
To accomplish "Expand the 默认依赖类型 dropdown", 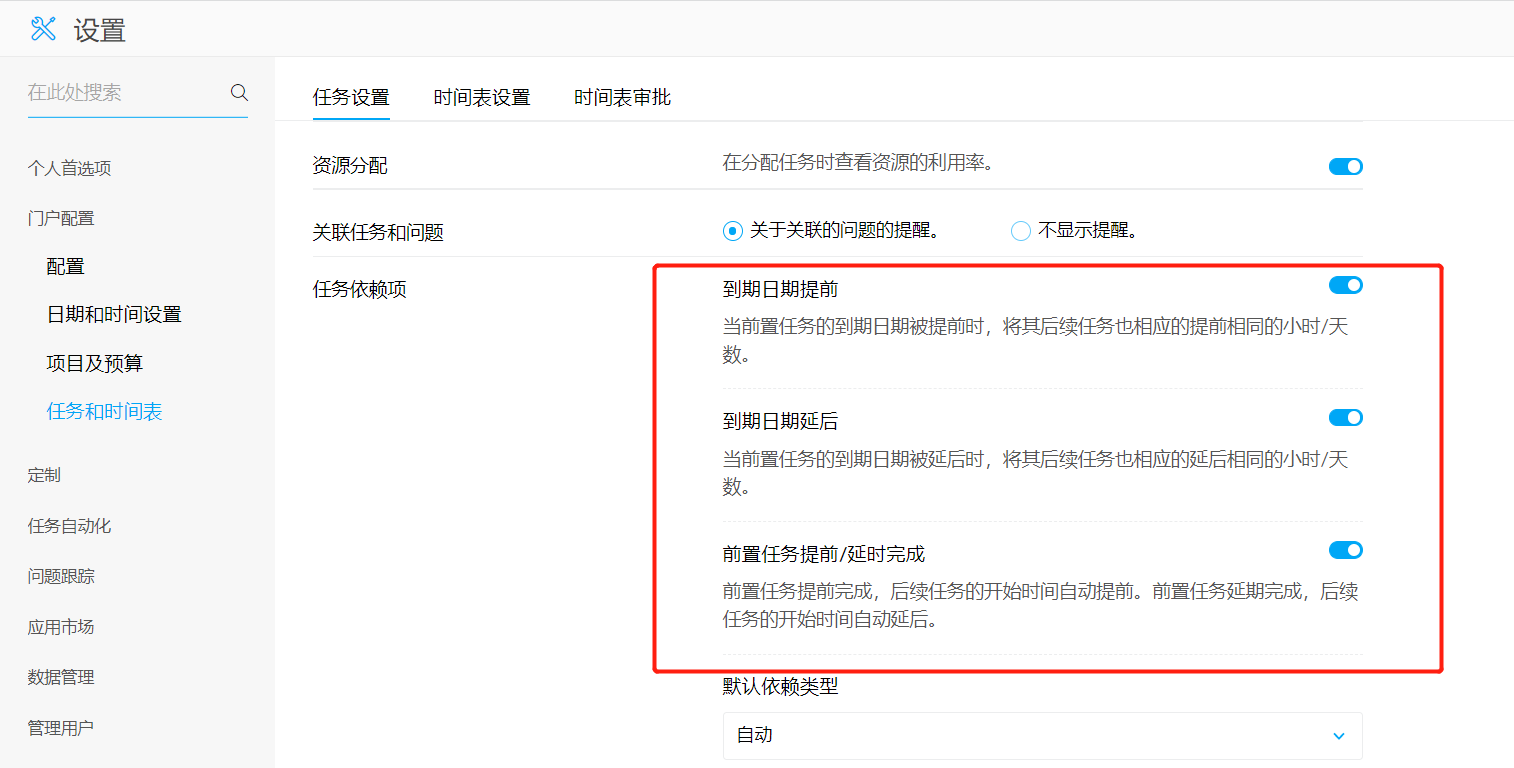I will click(1042, 736).
